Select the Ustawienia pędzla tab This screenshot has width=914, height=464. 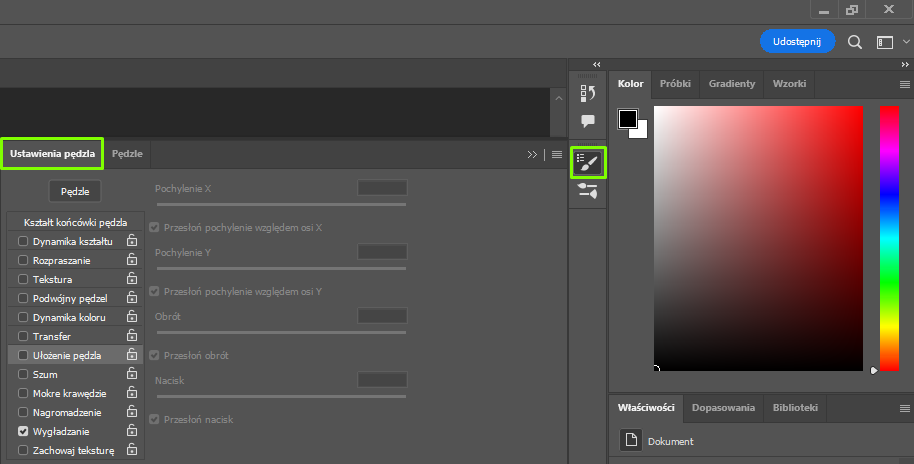(52, 154)
